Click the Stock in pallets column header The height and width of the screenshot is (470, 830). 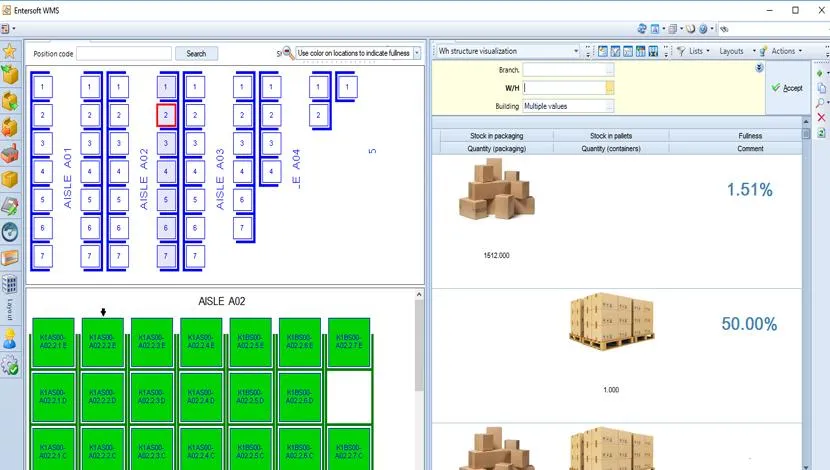(x=611, y=136)
